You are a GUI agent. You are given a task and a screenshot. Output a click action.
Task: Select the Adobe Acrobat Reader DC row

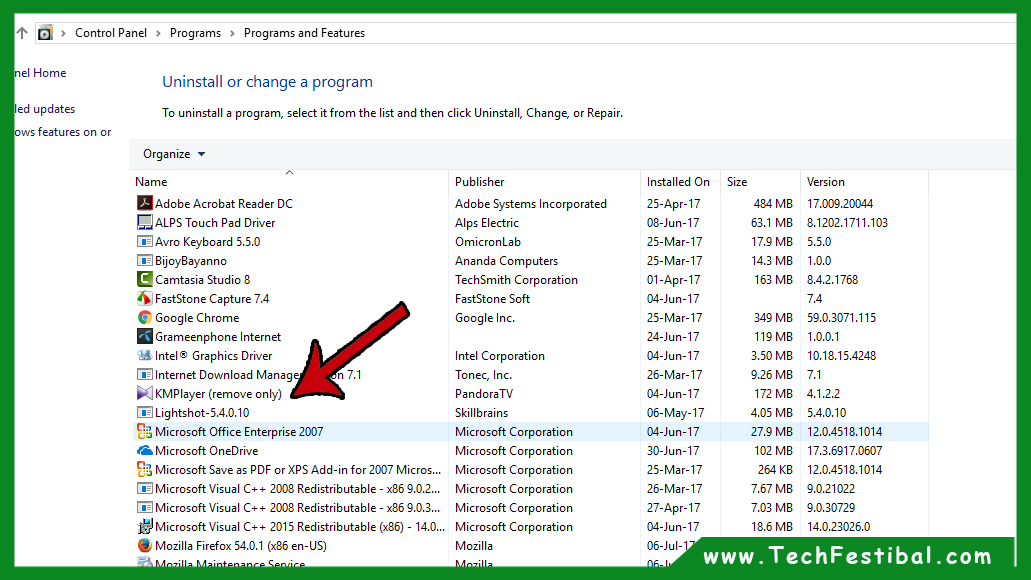click(529, 203)
